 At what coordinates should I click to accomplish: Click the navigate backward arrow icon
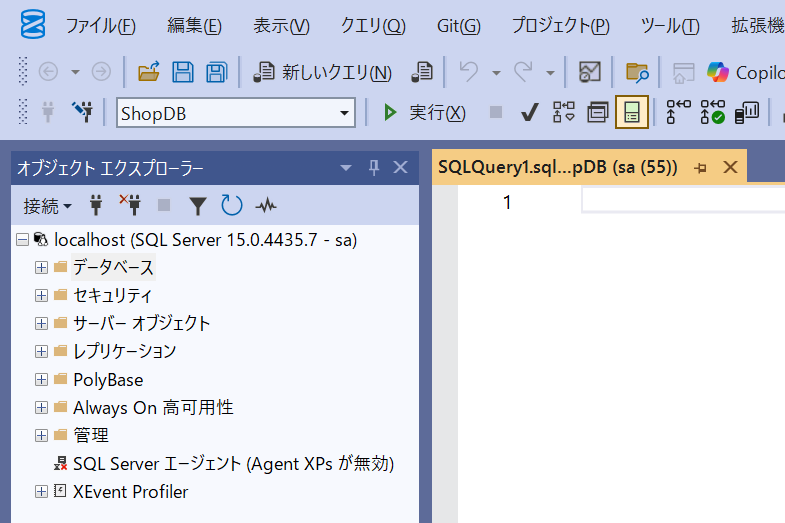(x=49, y=72)
